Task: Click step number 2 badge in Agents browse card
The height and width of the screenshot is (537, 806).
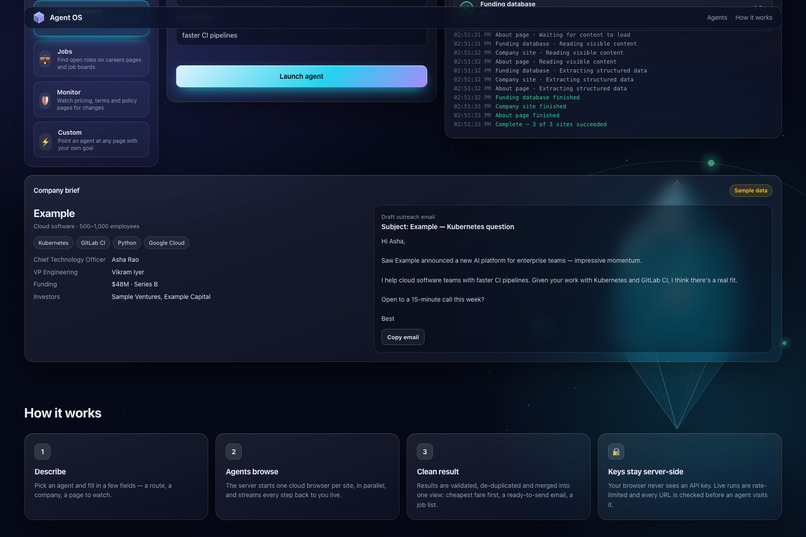Action: (233, 452)
